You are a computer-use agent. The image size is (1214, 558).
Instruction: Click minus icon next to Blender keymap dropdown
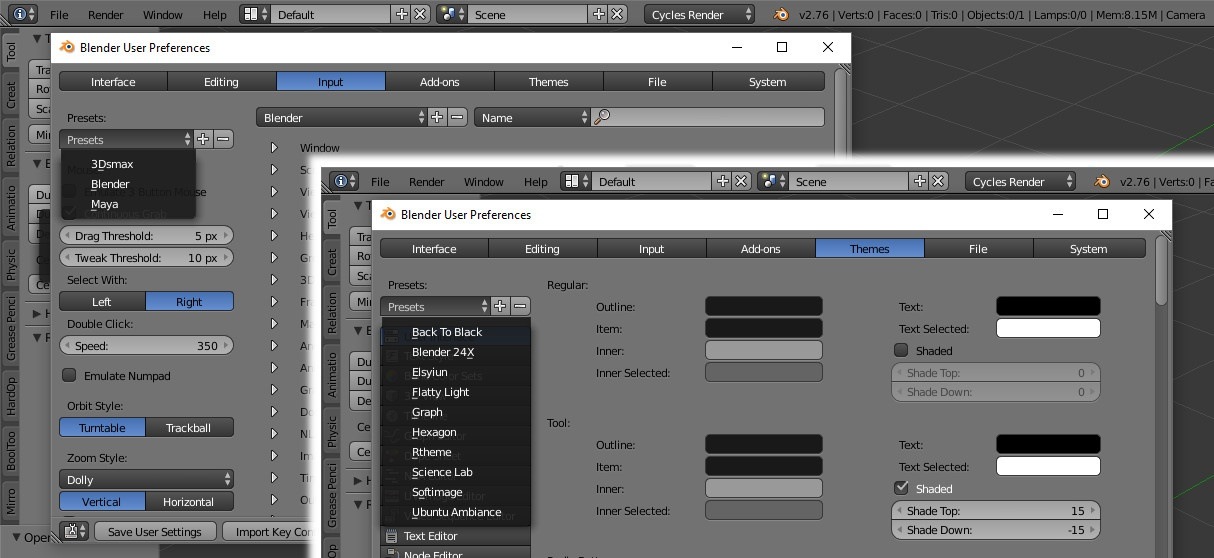point(457,118)
